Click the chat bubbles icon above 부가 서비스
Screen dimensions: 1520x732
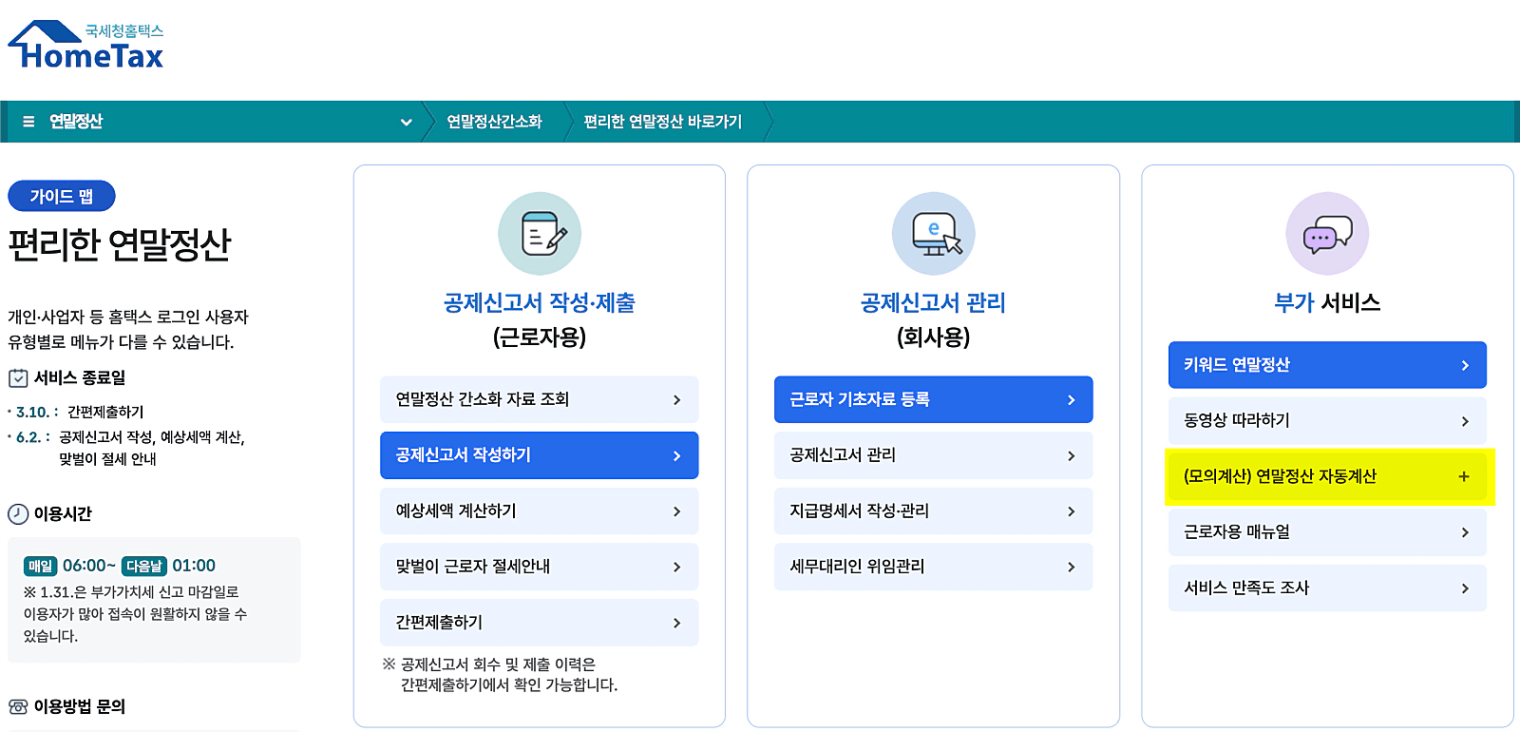[x=1327, y=233]
